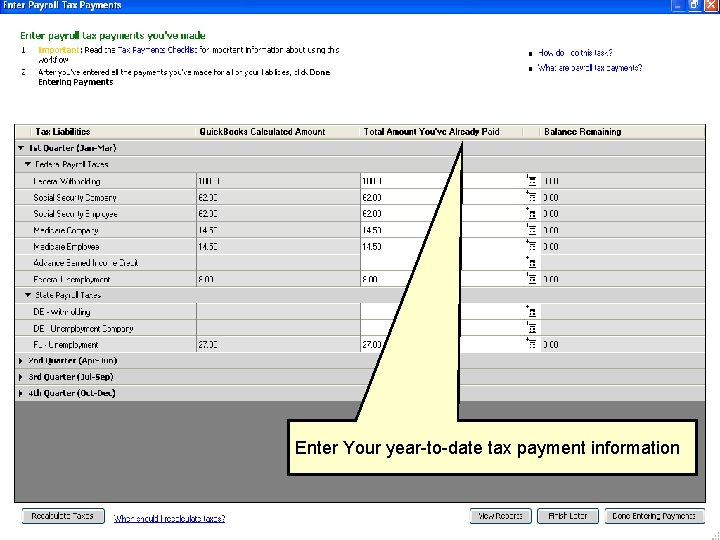Image resolution: width=720 pixels, height=540 pixels.
Task: Click Done Entering Payments button
Action: pyautogui.click(x=654, y=516)
